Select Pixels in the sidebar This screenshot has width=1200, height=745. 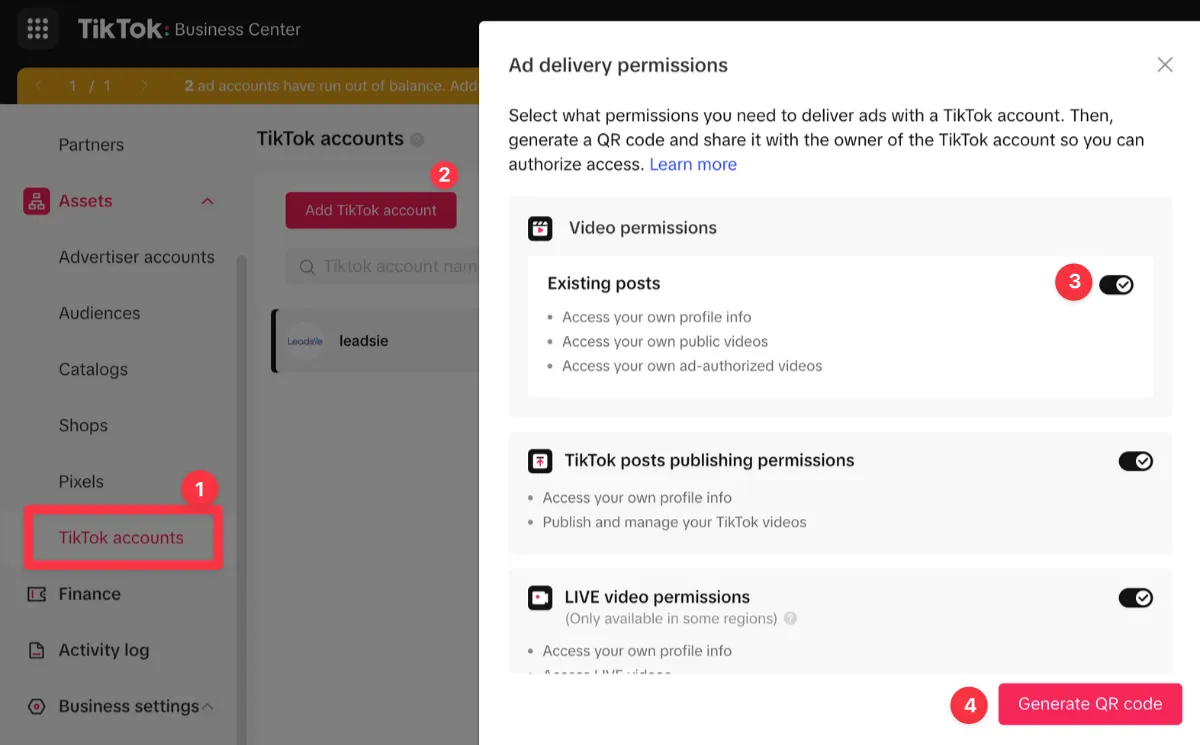83,481
